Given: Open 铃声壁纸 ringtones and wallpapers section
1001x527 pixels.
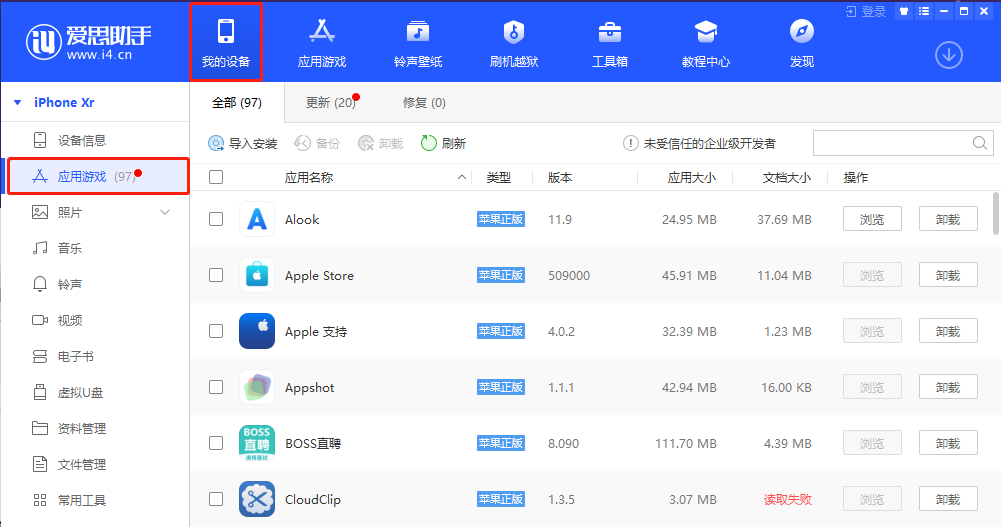Looking at the screenshot, I should 418,42.
